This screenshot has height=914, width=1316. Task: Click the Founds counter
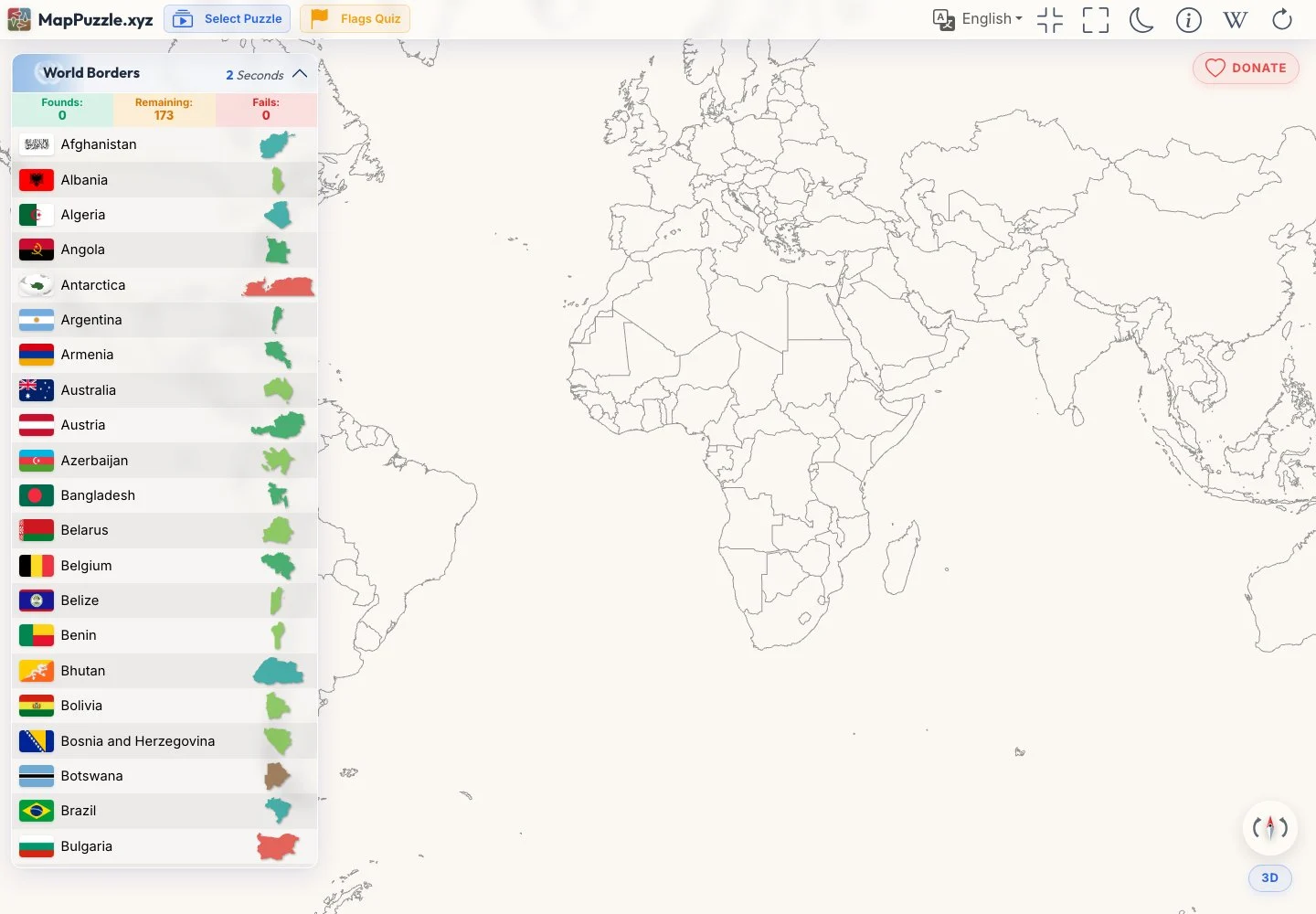(x=62, y=109)
